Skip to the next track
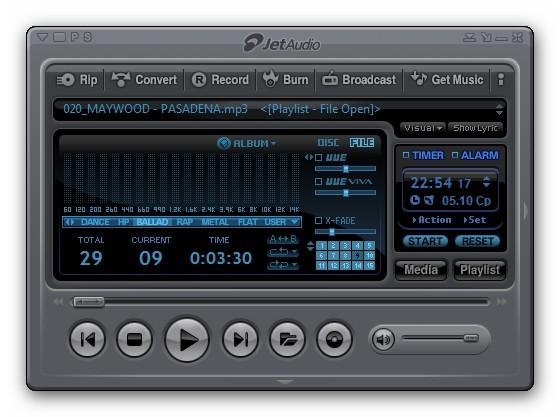 tap(240, 339)
